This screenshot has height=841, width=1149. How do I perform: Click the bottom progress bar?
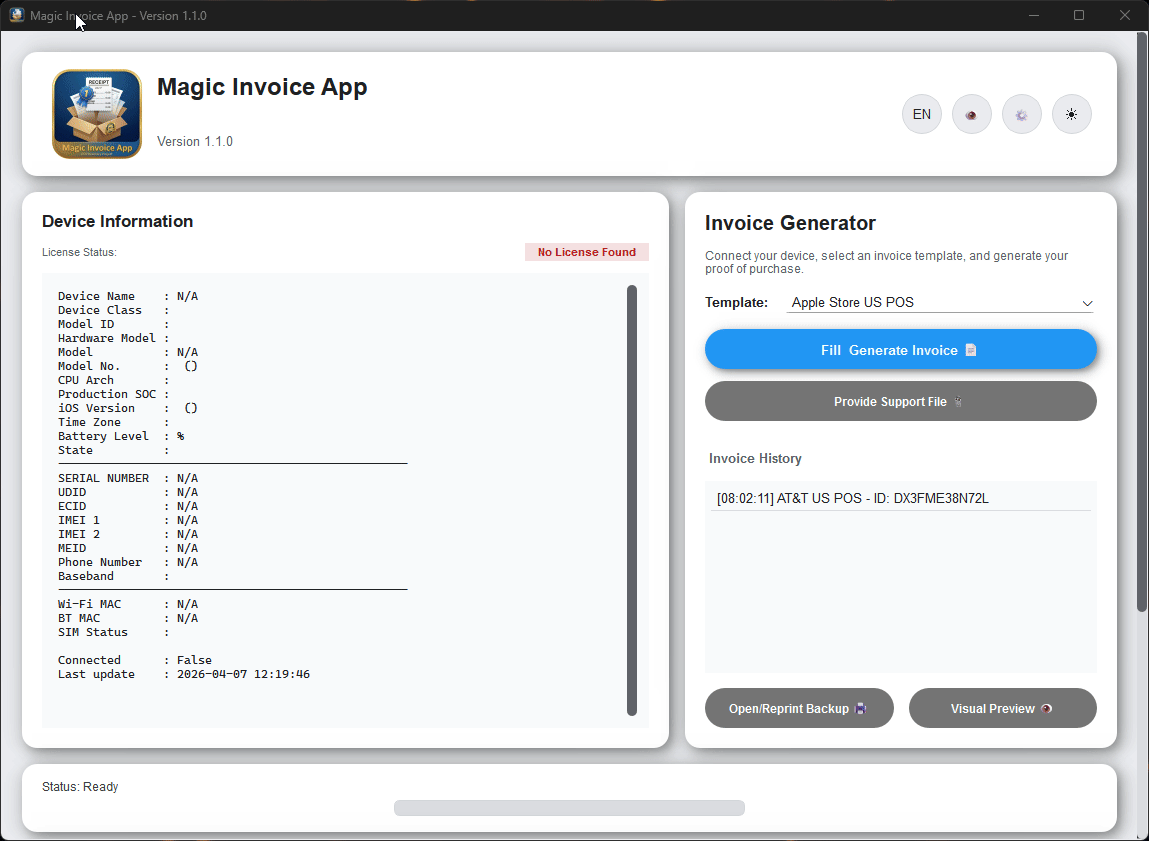[x=569, y=808]
